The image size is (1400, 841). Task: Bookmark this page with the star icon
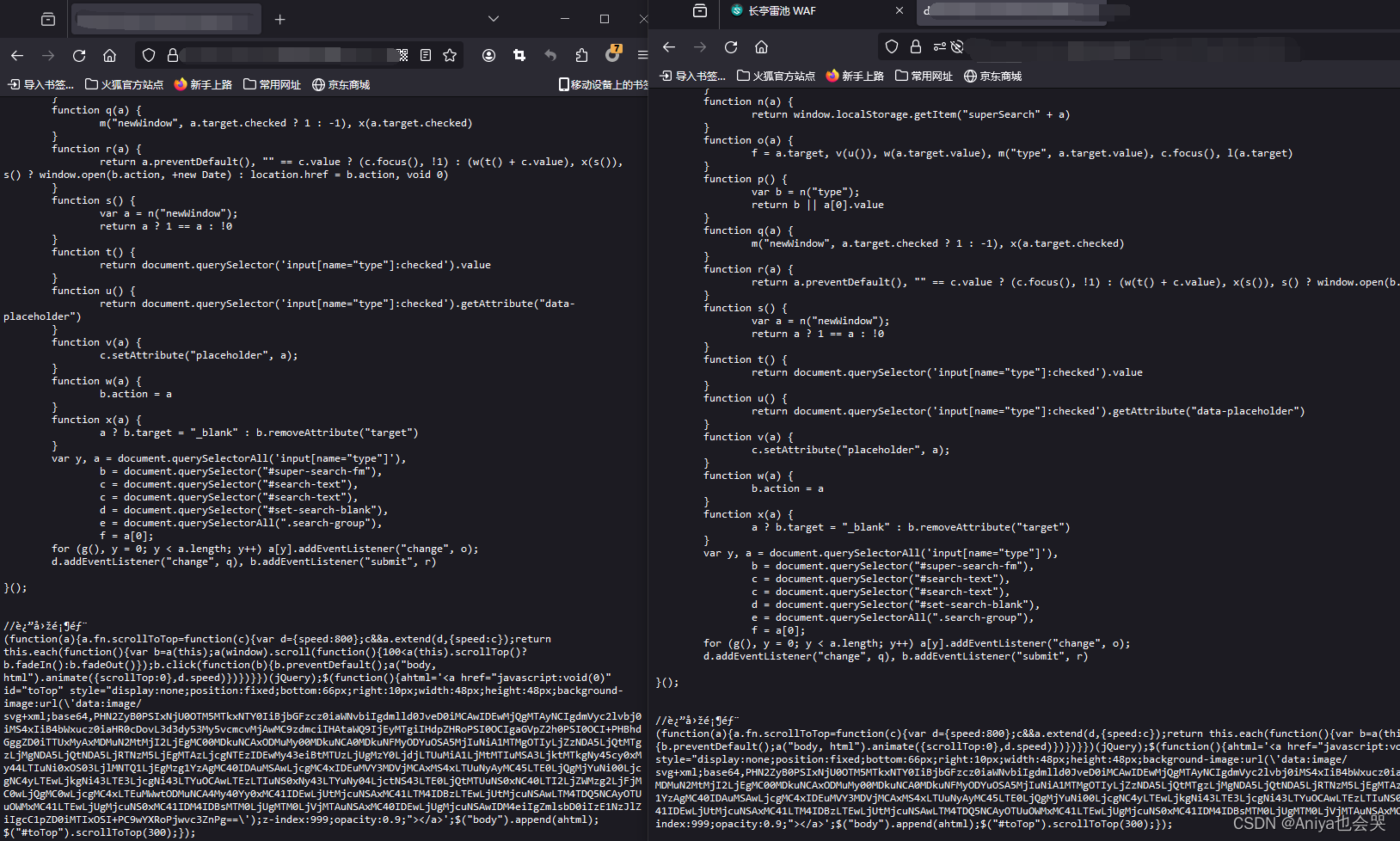[450, 56]
